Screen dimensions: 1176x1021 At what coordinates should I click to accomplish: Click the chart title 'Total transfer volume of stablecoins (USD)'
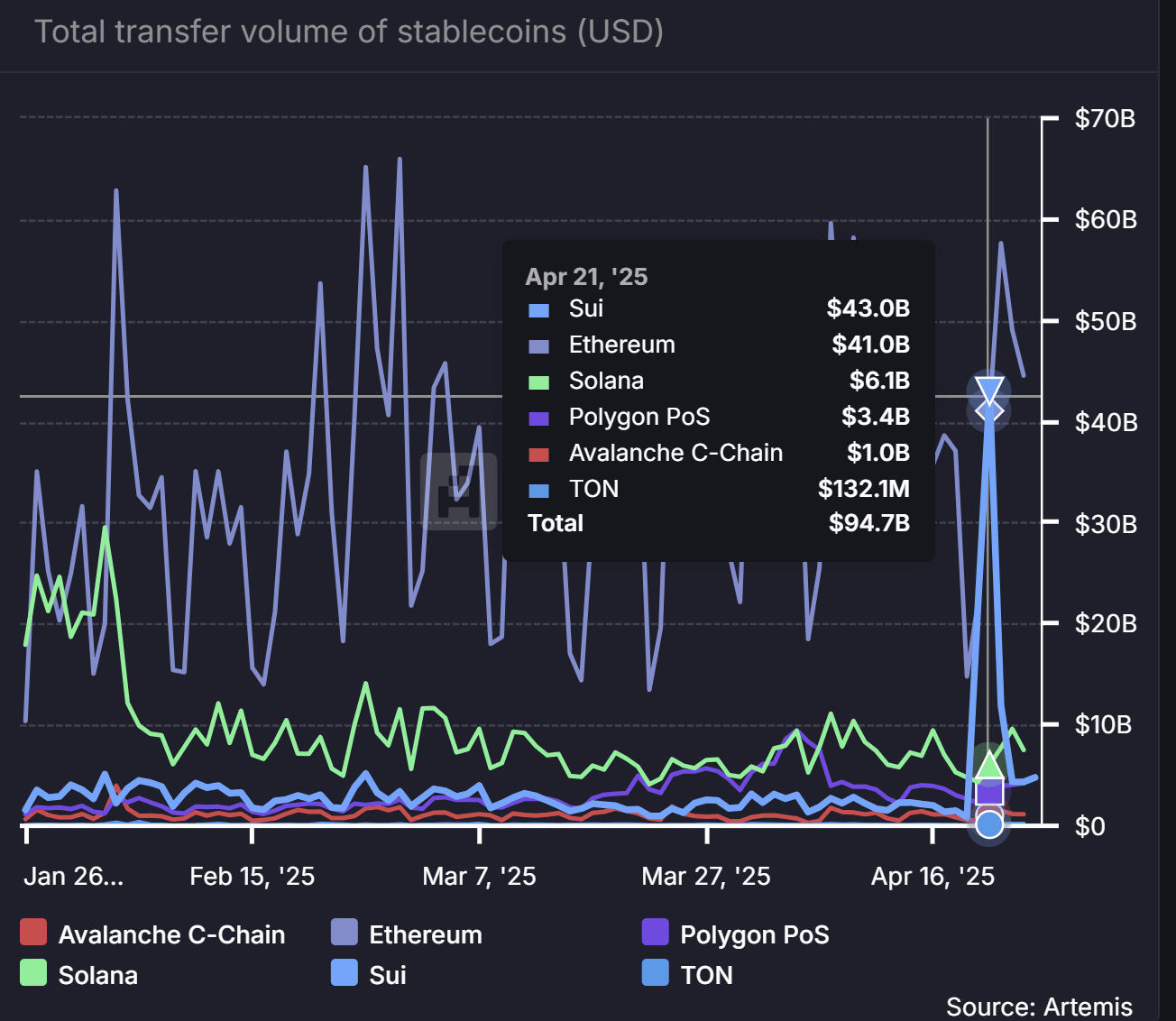pos(349,32)
